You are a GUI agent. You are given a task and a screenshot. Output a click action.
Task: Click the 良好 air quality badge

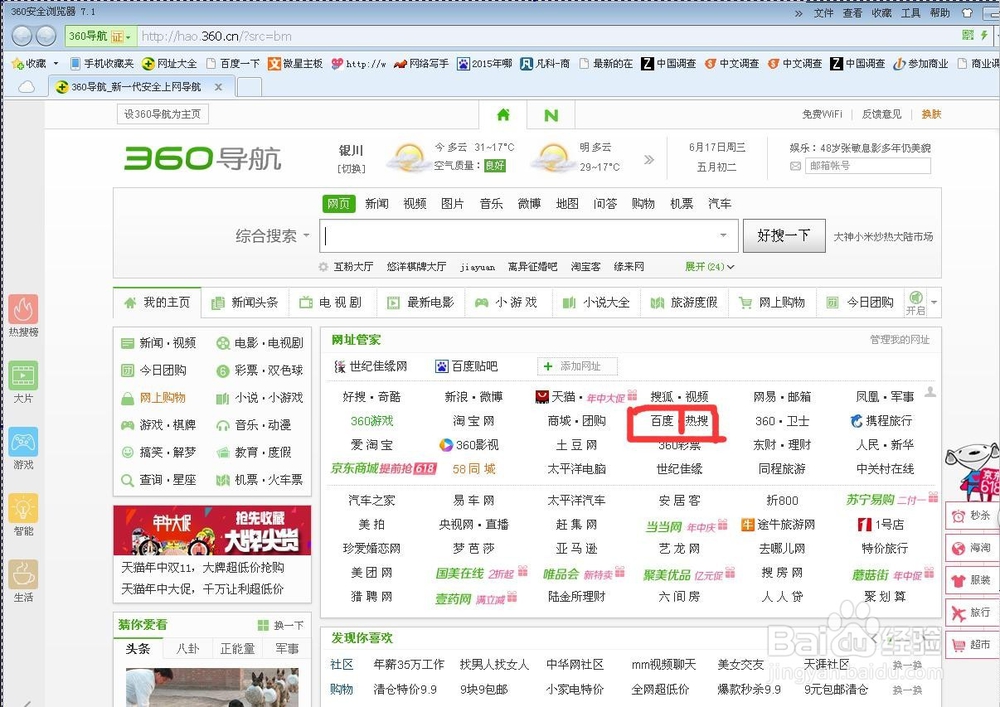click(494, 166)
